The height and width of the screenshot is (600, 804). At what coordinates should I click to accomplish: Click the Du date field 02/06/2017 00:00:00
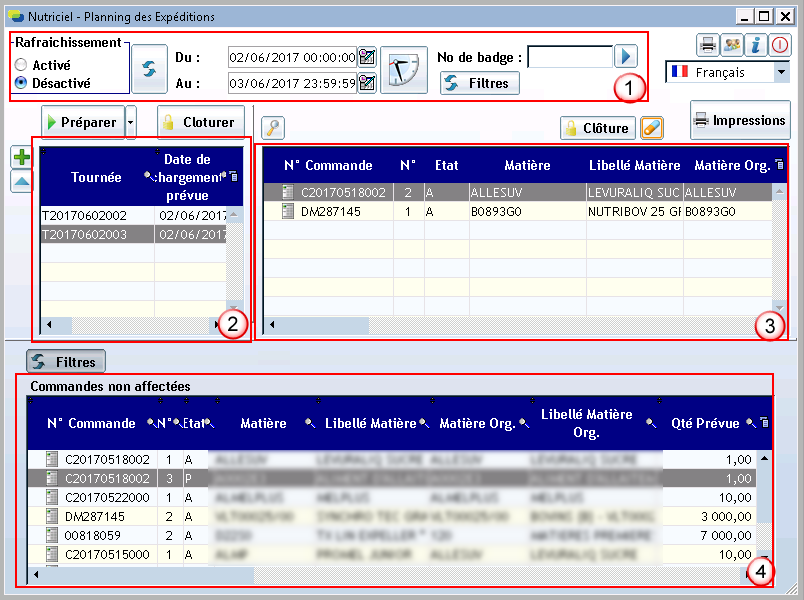[292, 57]
